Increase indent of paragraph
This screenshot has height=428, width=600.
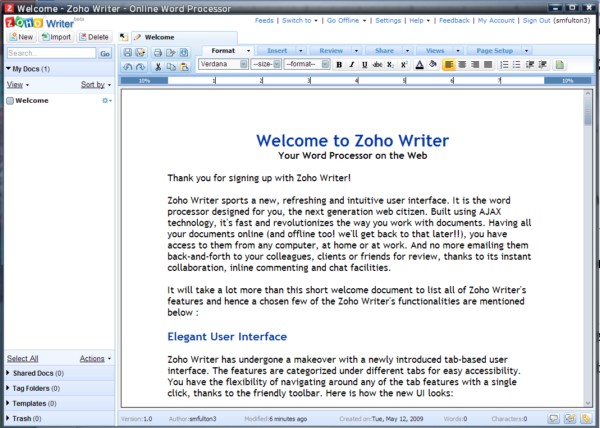click(543, 65)
